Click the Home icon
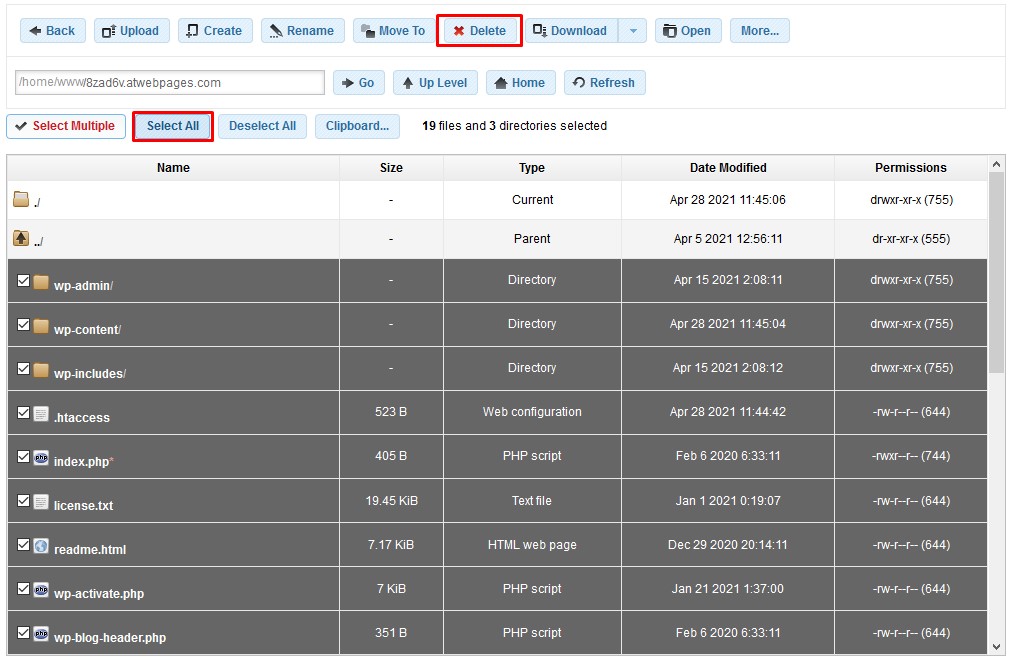1011x662 pixels. point(500,83)
